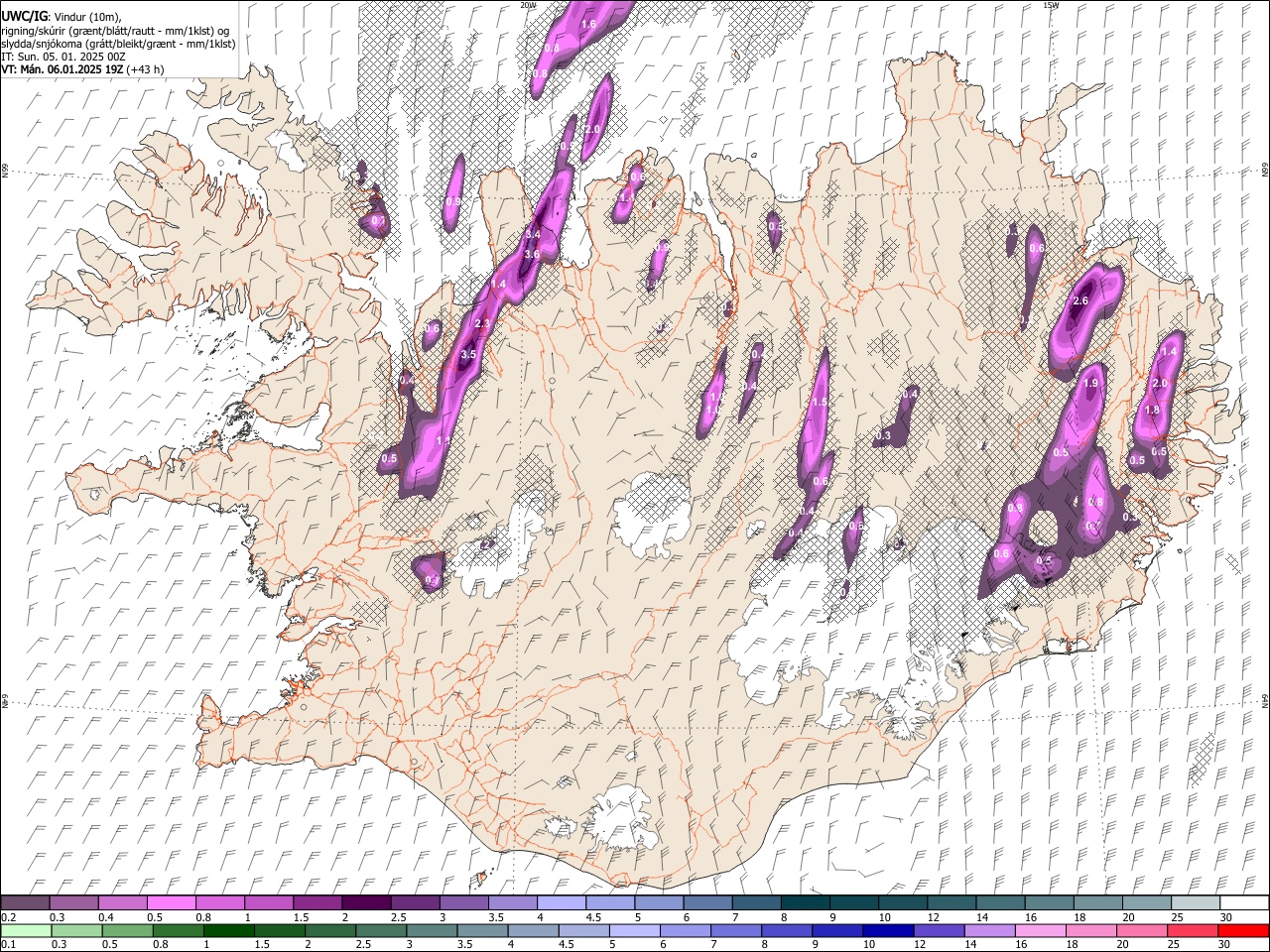
Task: Click the '0.2' label in the upper legend row
Action: click(8, 917)
